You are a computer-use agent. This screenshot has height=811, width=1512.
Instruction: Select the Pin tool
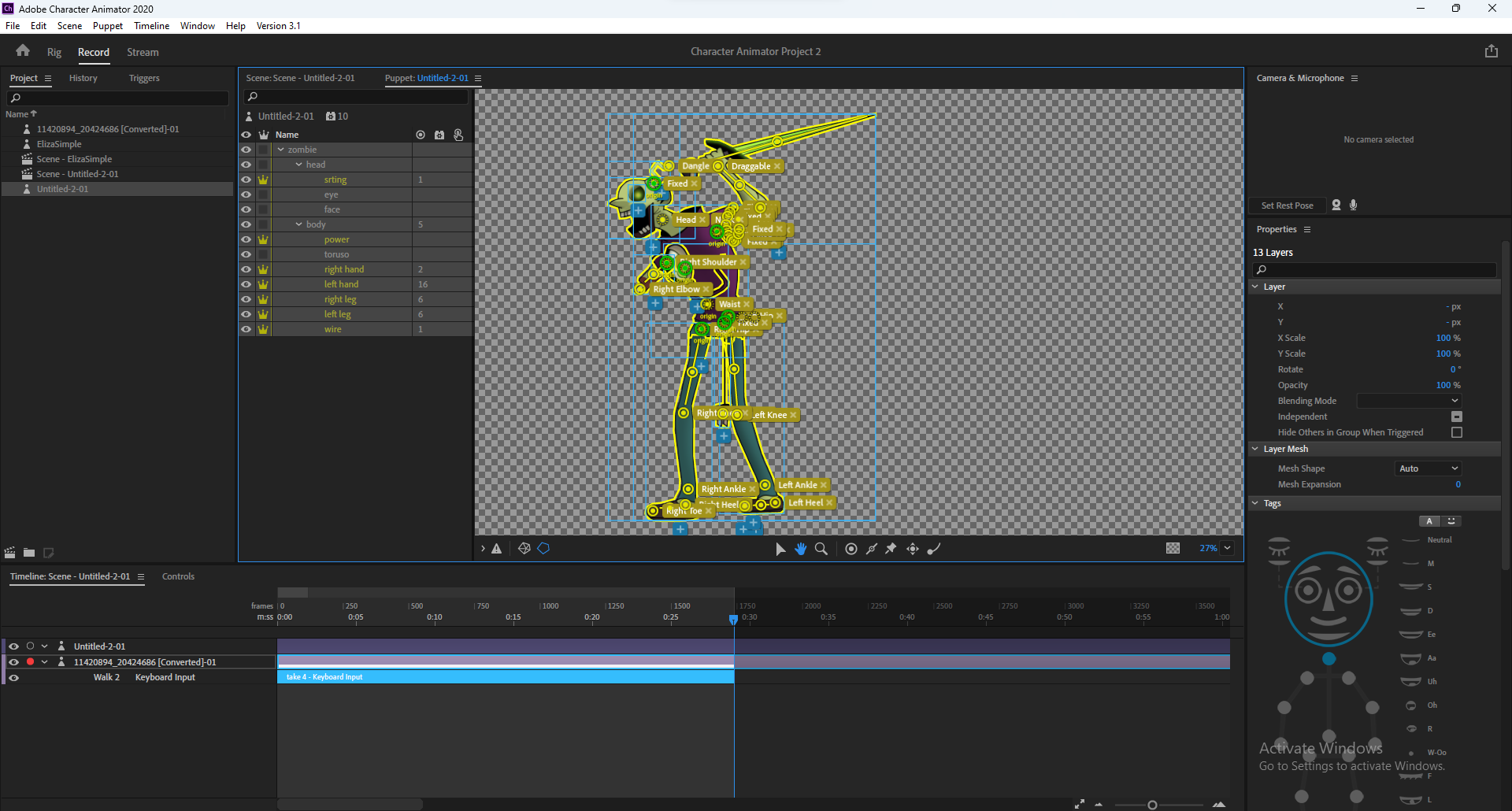click(x=891, y=549)
